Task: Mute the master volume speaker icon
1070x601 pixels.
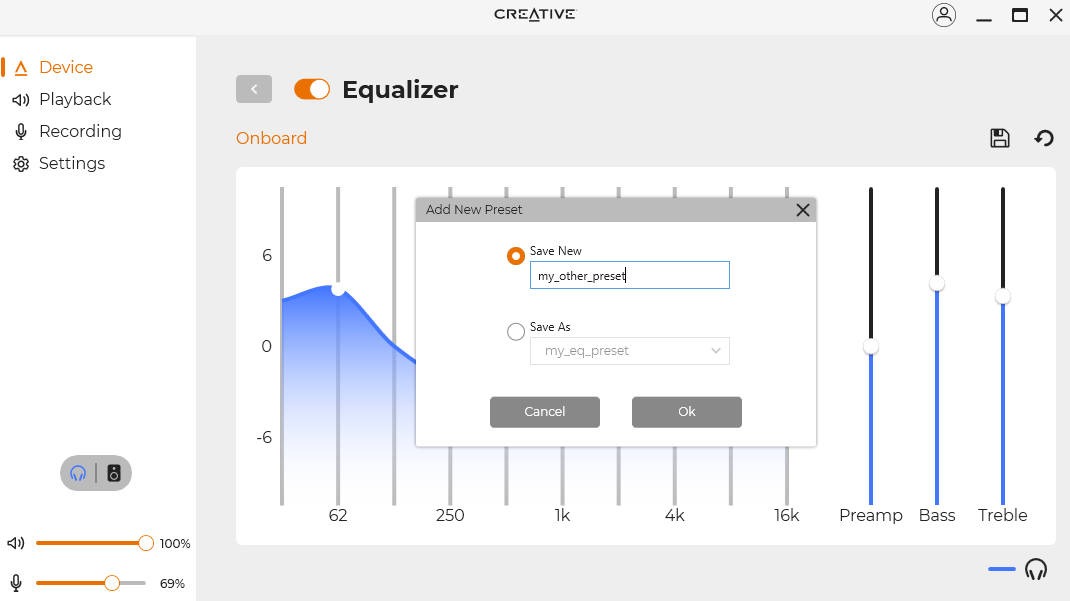Action: coord(16,543)
